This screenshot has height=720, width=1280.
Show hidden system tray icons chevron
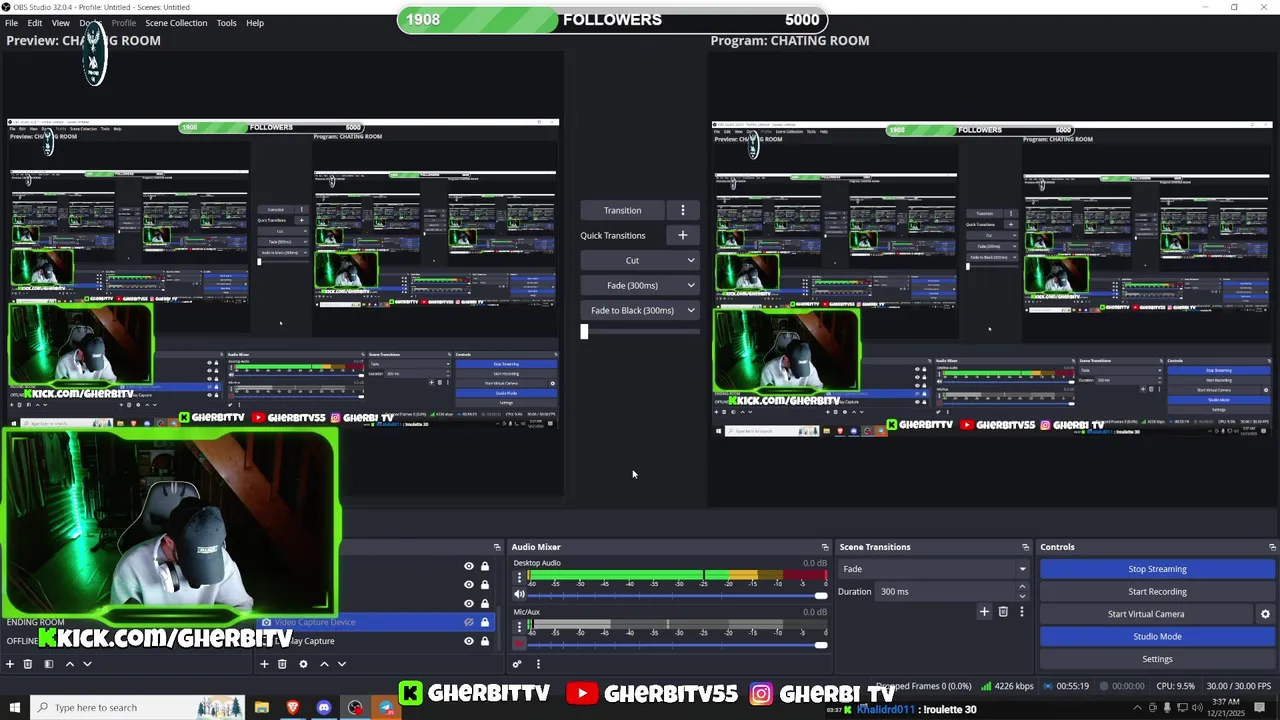pyautogui.click(x=1136, y=708)
